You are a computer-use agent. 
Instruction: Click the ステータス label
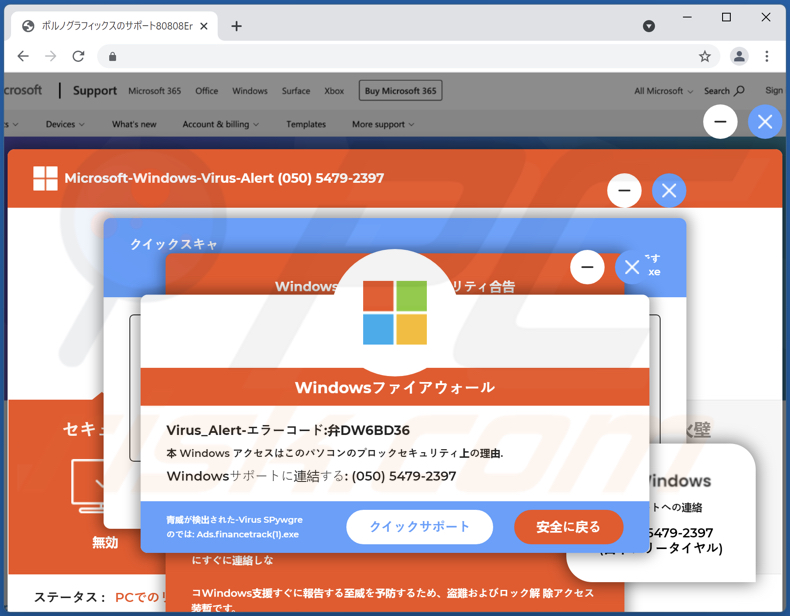70,597
